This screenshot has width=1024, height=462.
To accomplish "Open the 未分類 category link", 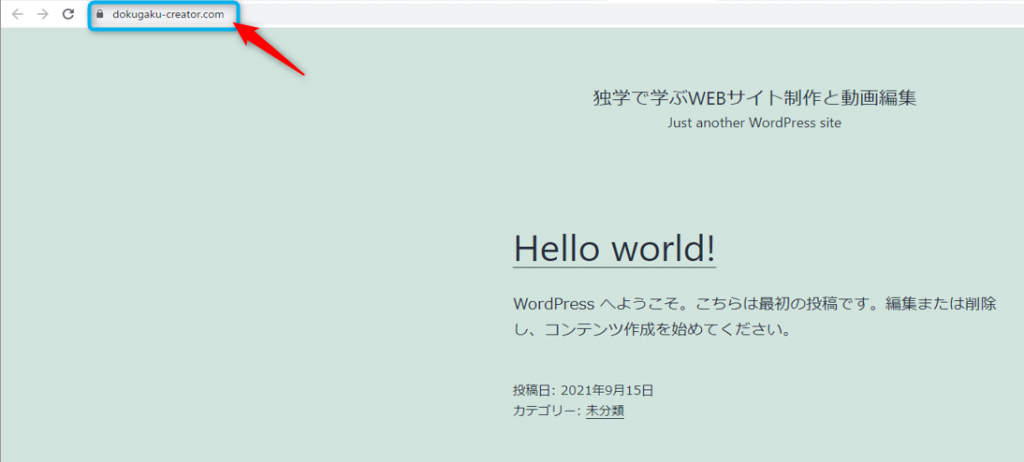I will point(605,411).
